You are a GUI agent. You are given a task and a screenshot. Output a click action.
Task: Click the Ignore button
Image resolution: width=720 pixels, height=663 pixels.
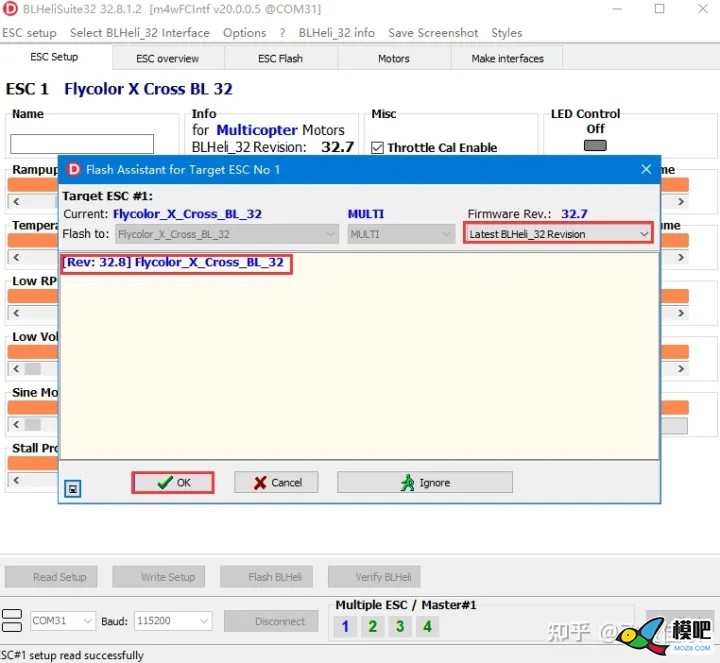[425, 483]
